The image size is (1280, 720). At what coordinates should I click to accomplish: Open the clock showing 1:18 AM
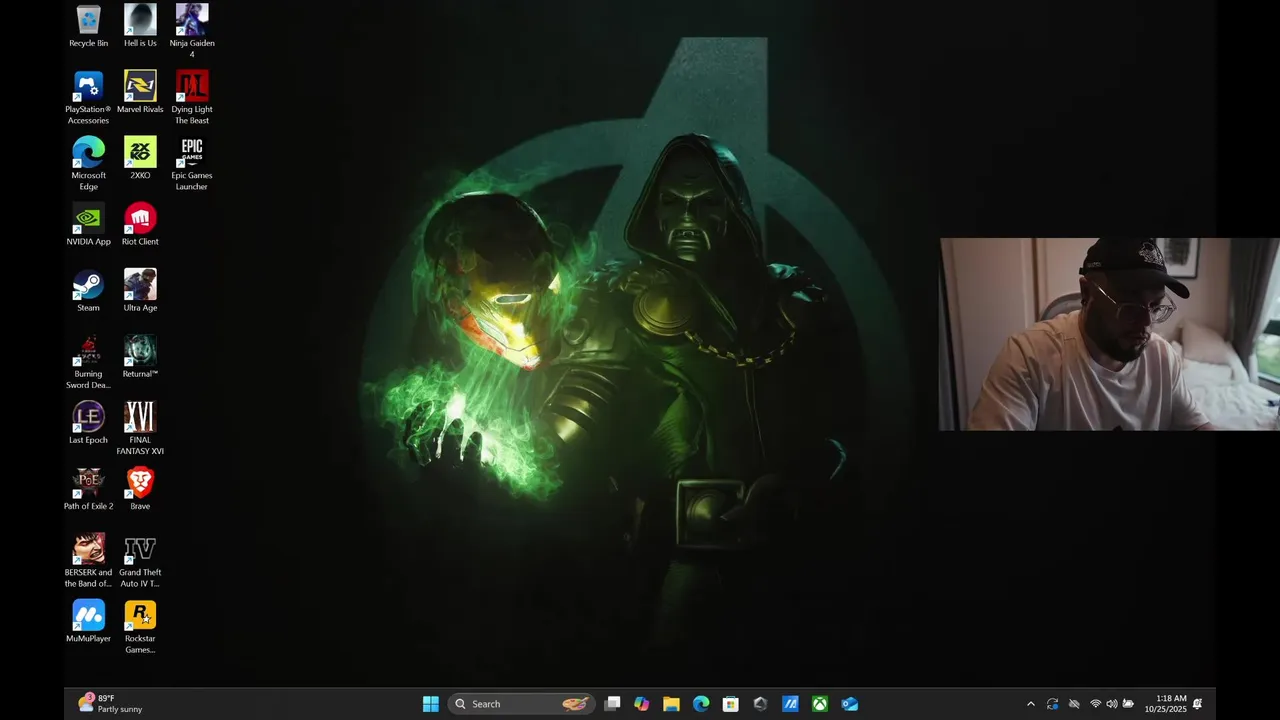[1165, 704]
